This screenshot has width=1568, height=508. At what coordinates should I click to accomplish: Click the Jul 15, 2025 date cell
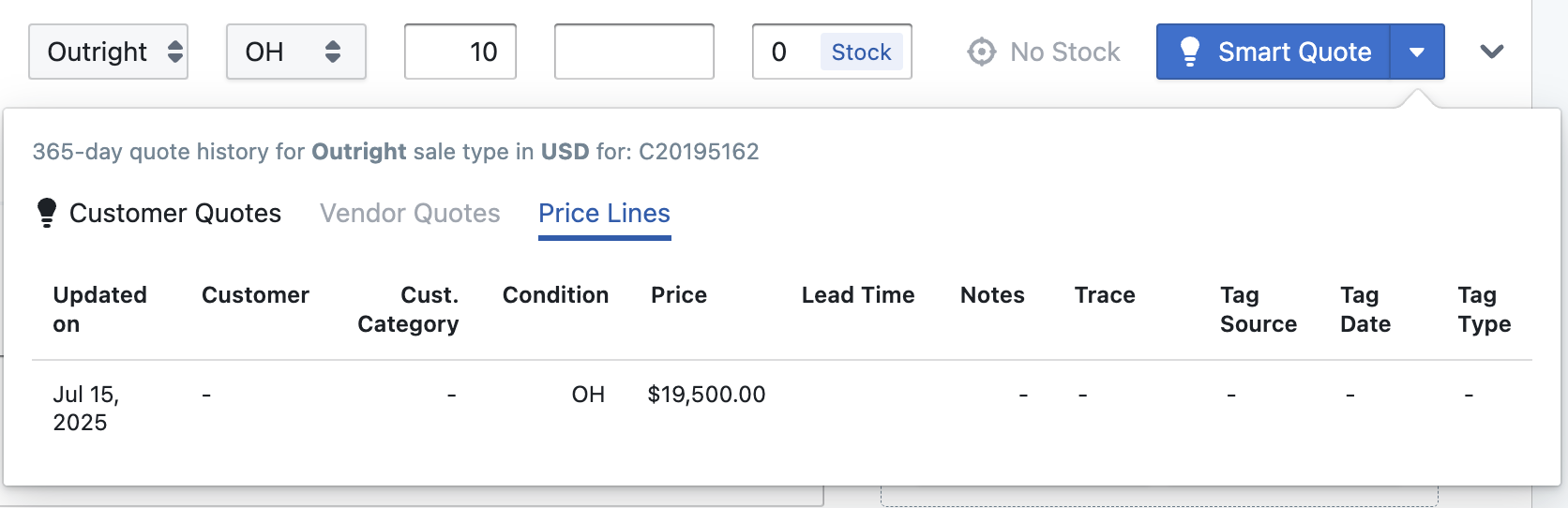[86, 408]
